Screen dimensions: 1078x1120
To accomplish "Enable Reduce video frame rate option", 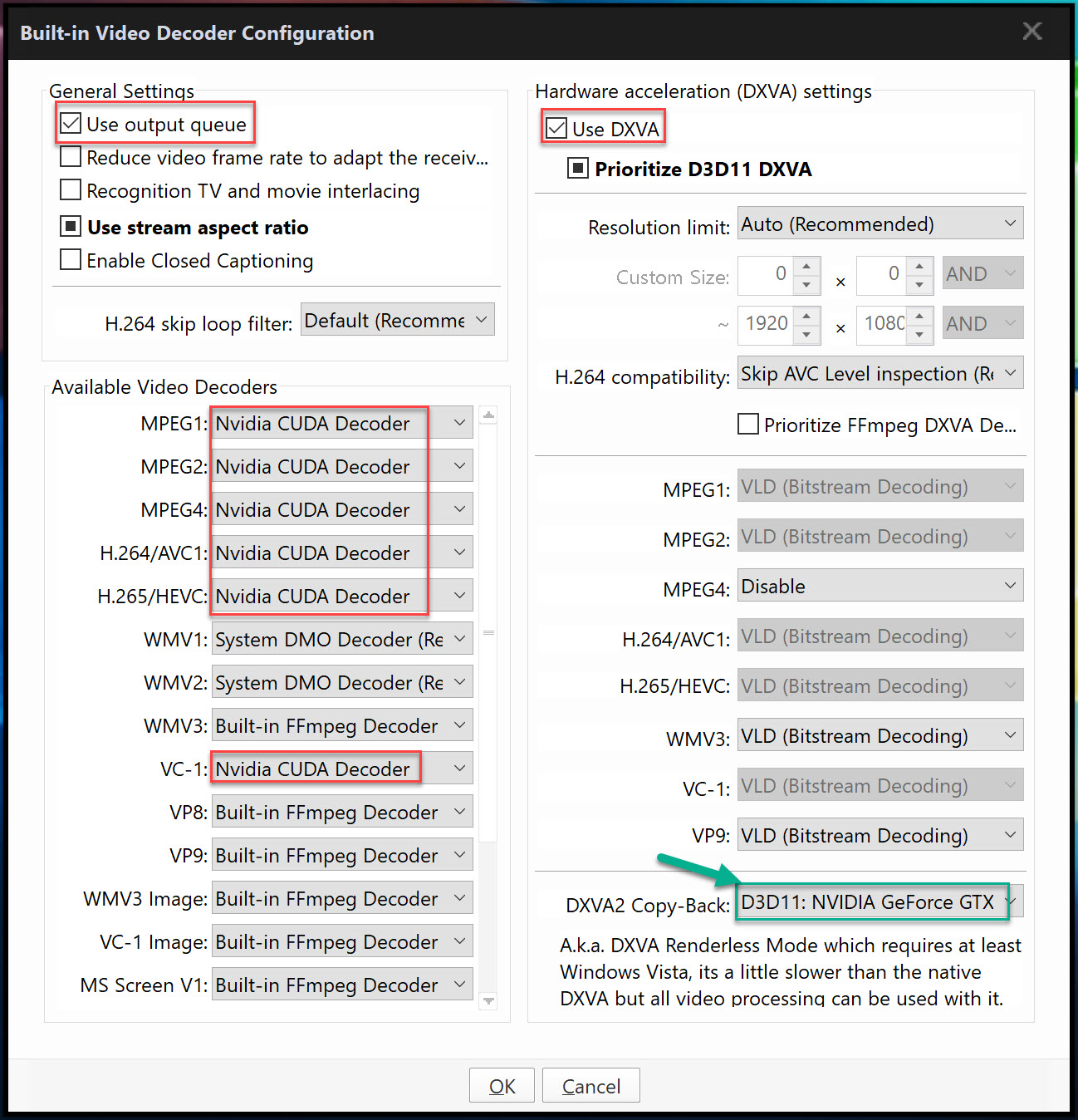I will point(71,157).
